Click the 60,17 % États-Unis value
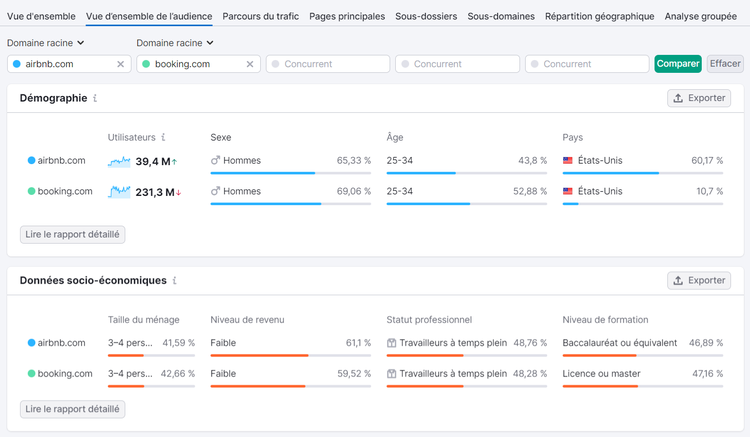Screen dimensions: 750x437 [707, 161]
